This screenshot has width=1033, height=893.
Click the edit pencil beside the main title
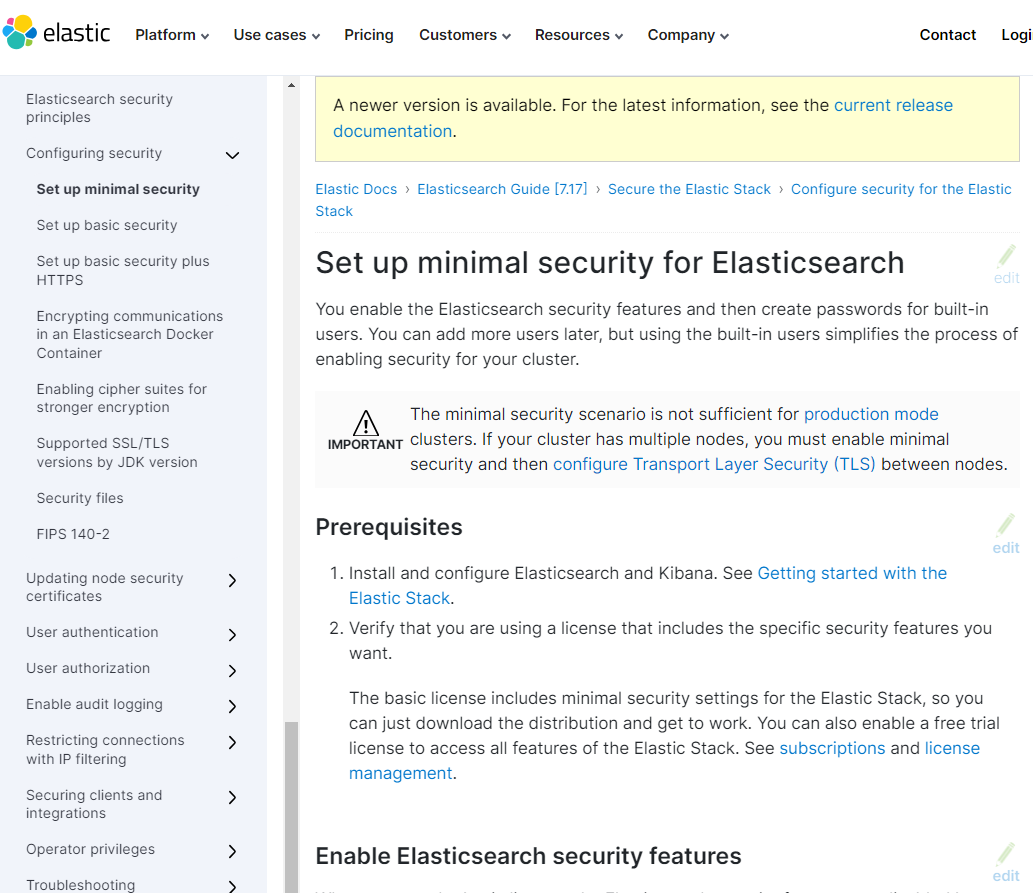click(1007, 264)
